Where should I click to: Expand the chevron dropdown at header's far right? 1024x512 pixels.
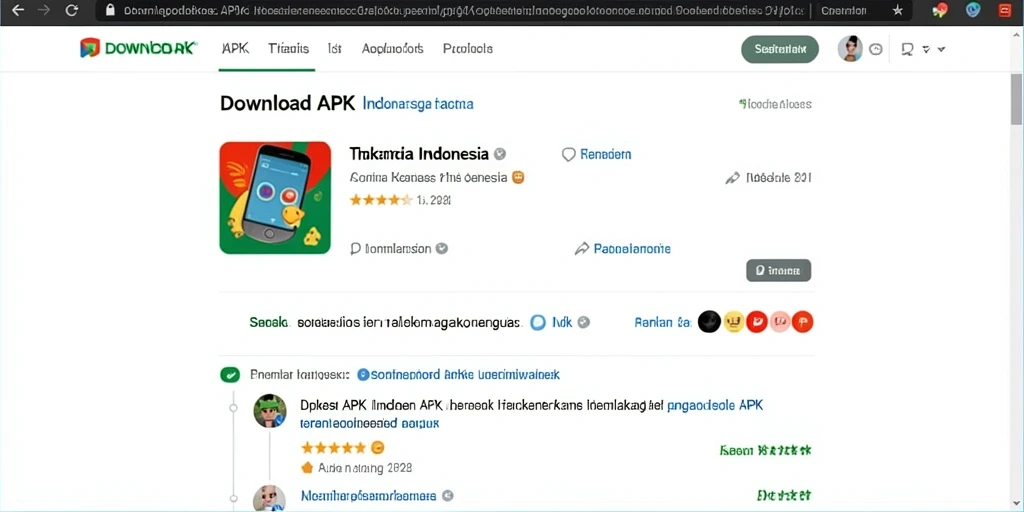[941, 49]
